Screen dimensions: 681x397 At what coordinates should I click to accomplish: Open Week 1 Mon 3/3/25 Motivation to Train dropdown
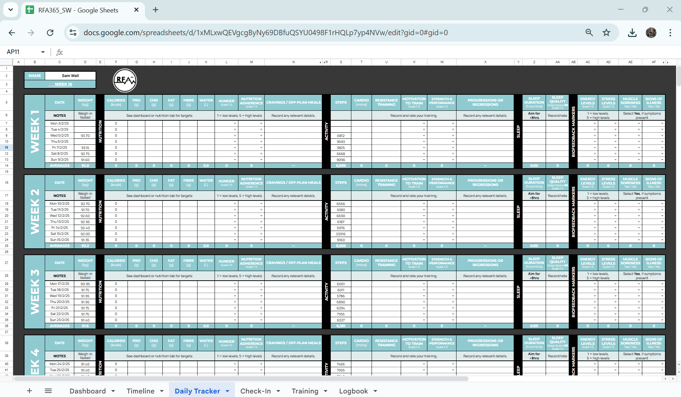pyautogui.click(x=424, y=124)
